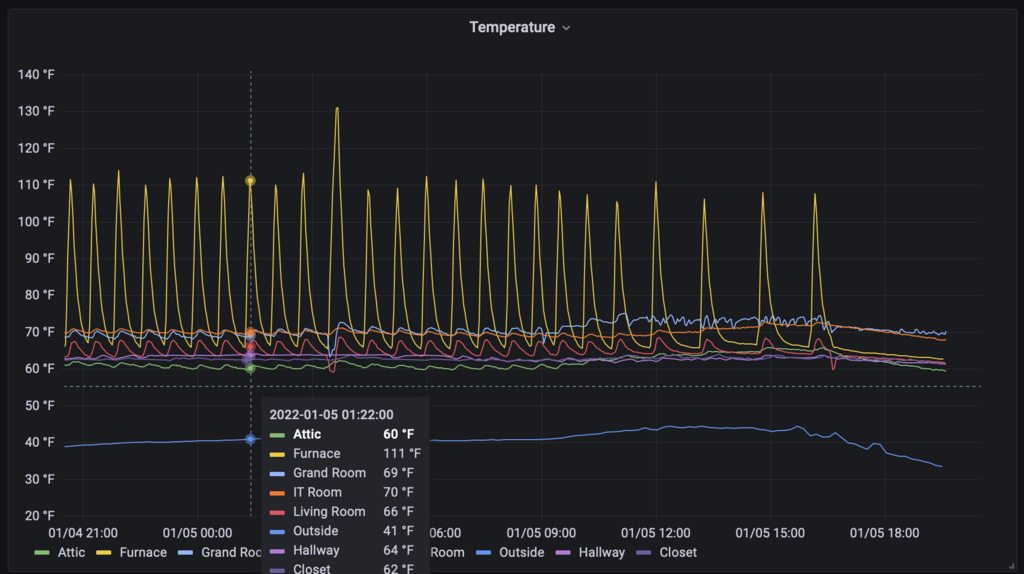
Task: Click the green Attic hover point on the crosshair
Action: click(x=250, y=368)
